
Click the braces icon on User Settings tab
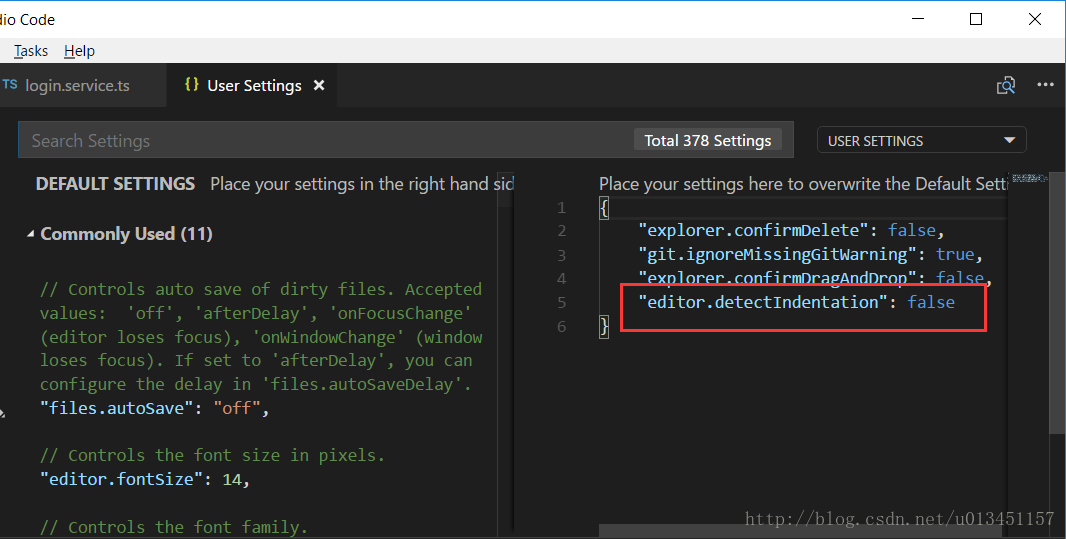[191, 86]
